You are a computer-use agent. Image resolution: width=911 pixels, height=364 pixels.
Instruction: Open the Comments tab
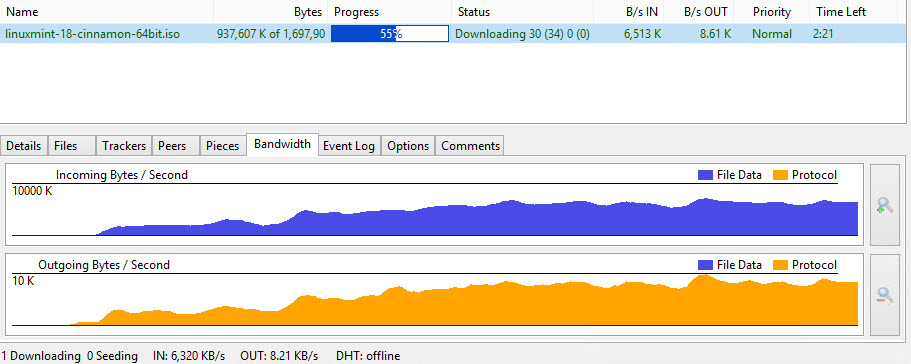pos(470,146)
